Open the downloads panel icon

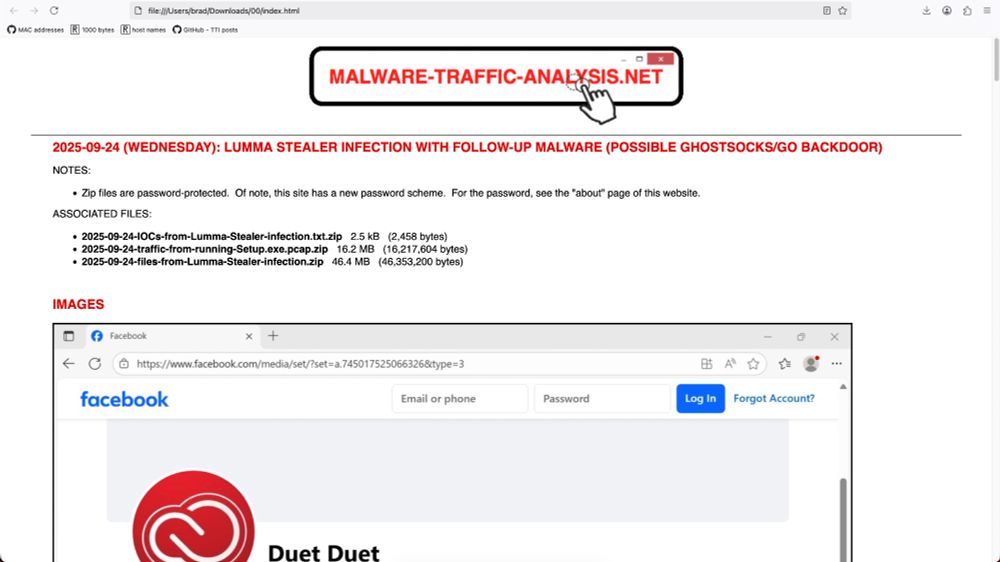coord(926,11)
